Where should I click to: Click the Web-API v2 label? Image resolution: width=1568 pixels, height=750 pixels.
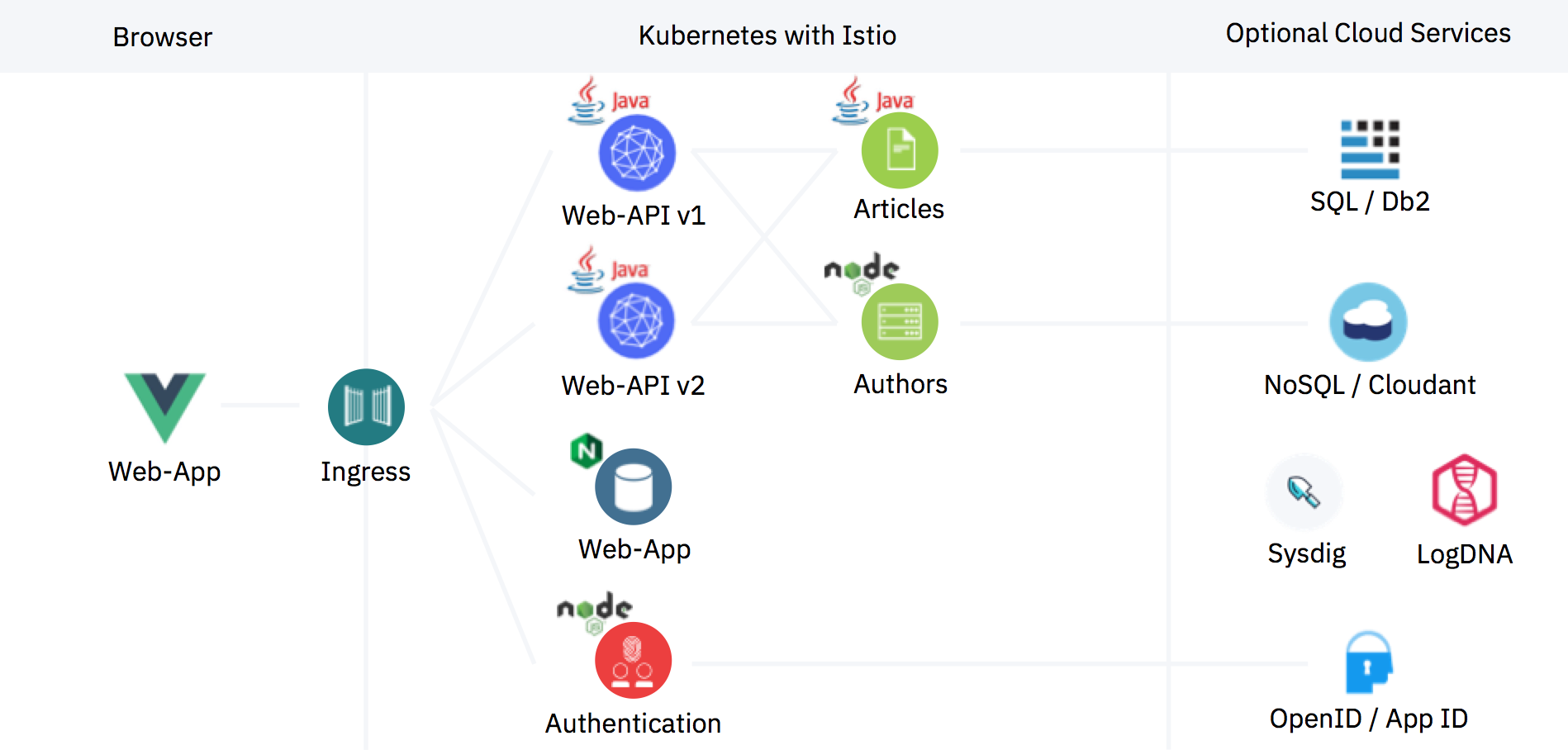(x=633, y=386)
